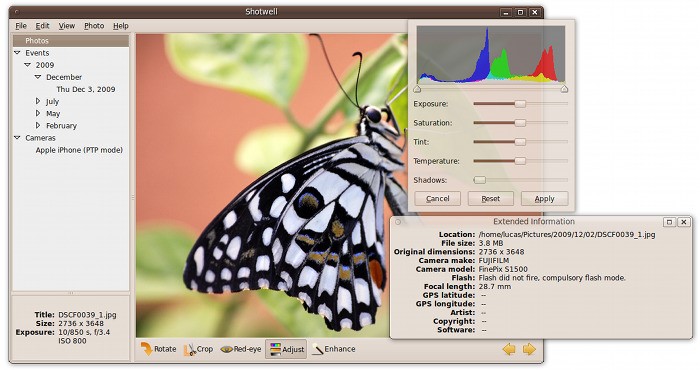Open the Photo menu
The width and height of the screenshot is (700, 370).
(x=94, y=26)
